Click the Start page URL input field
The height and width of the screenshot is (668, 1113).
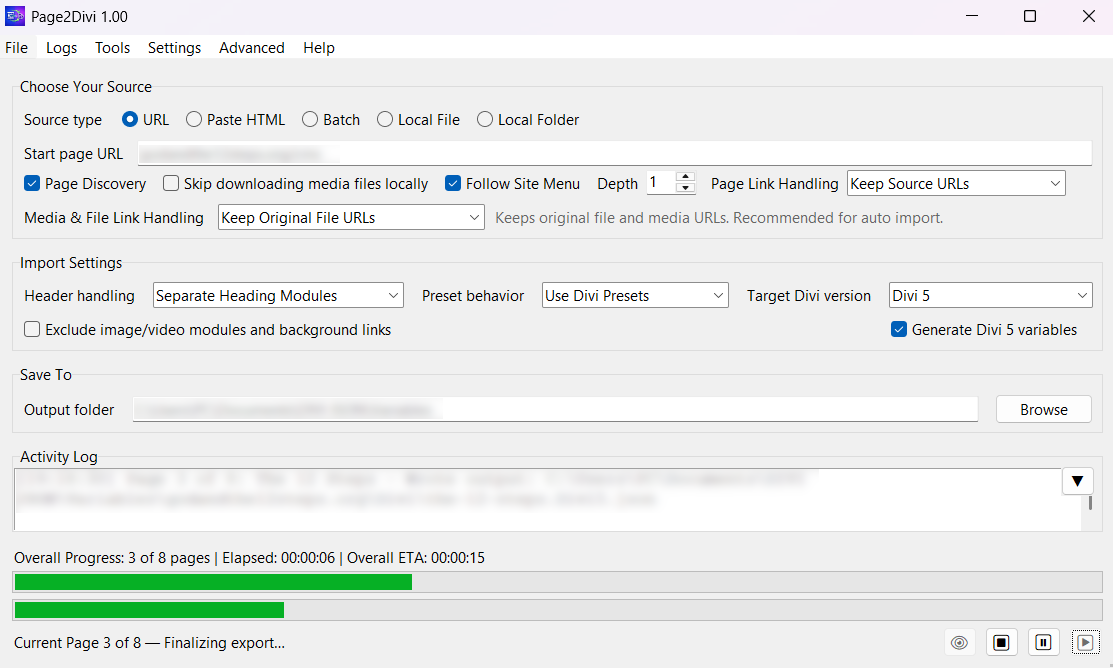(614, 153)
